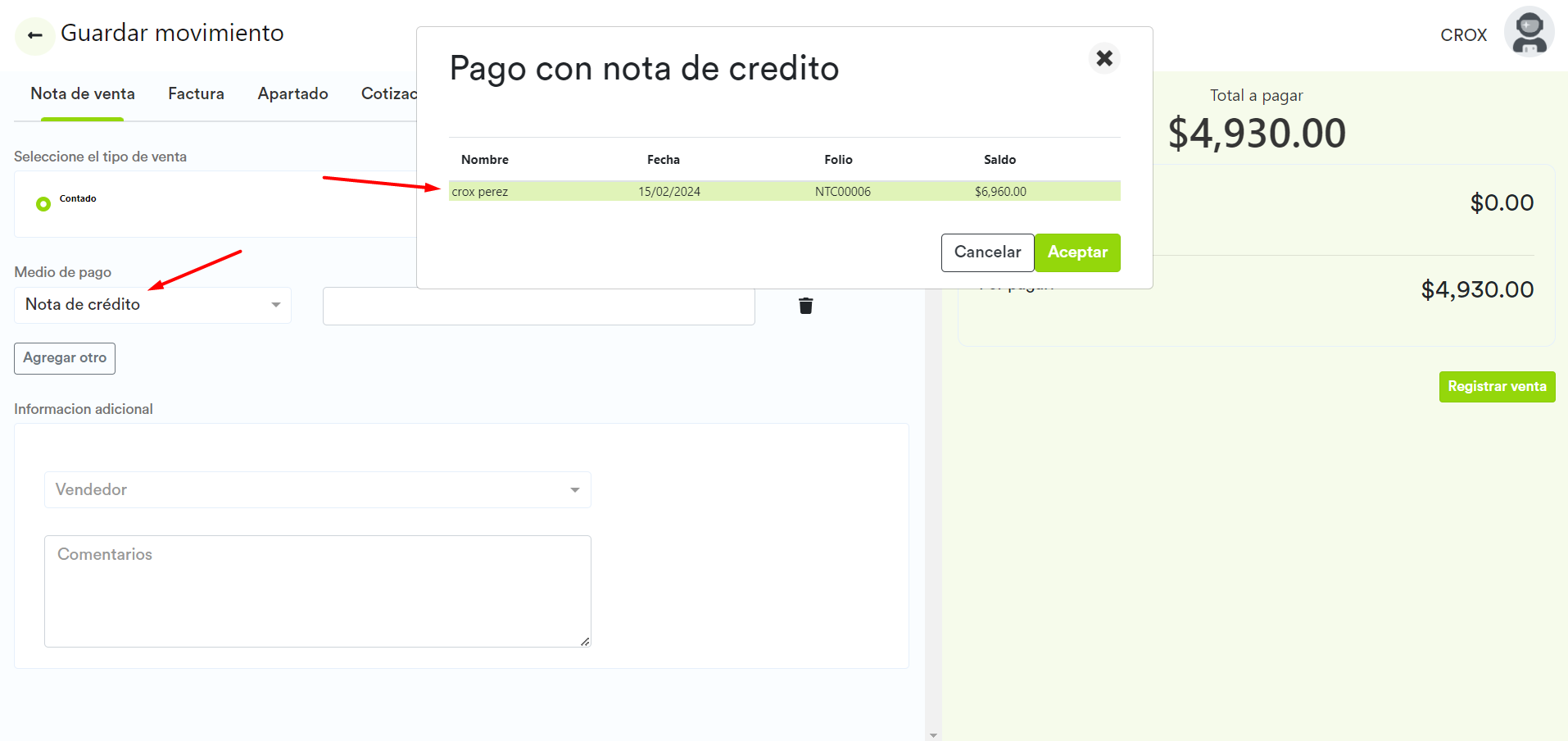Click the payment amount input field
Screen dimensions: 1568x741
point(538,308)
